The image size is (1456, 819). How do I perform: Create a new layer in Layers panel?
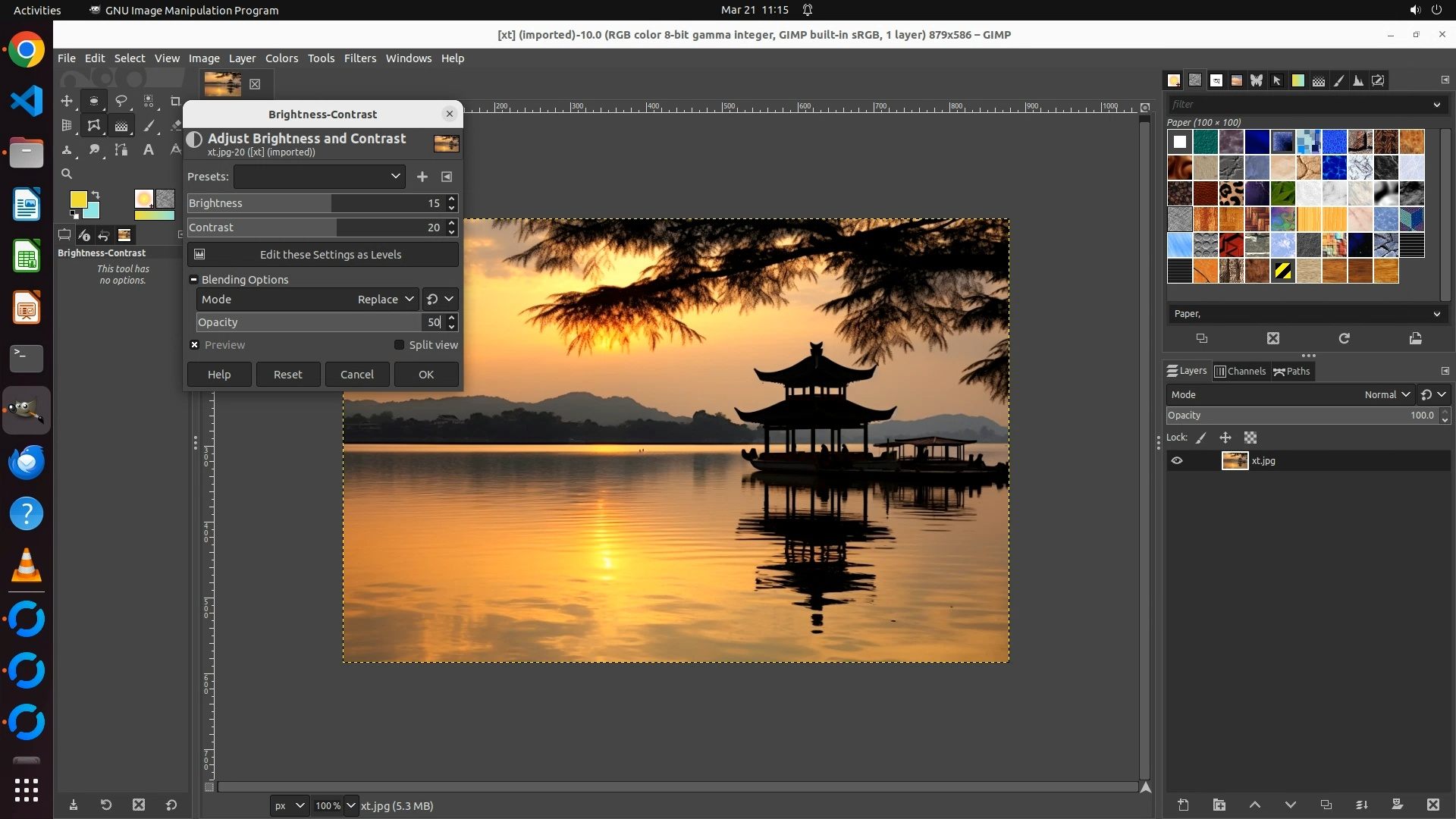pos(1183,805)
